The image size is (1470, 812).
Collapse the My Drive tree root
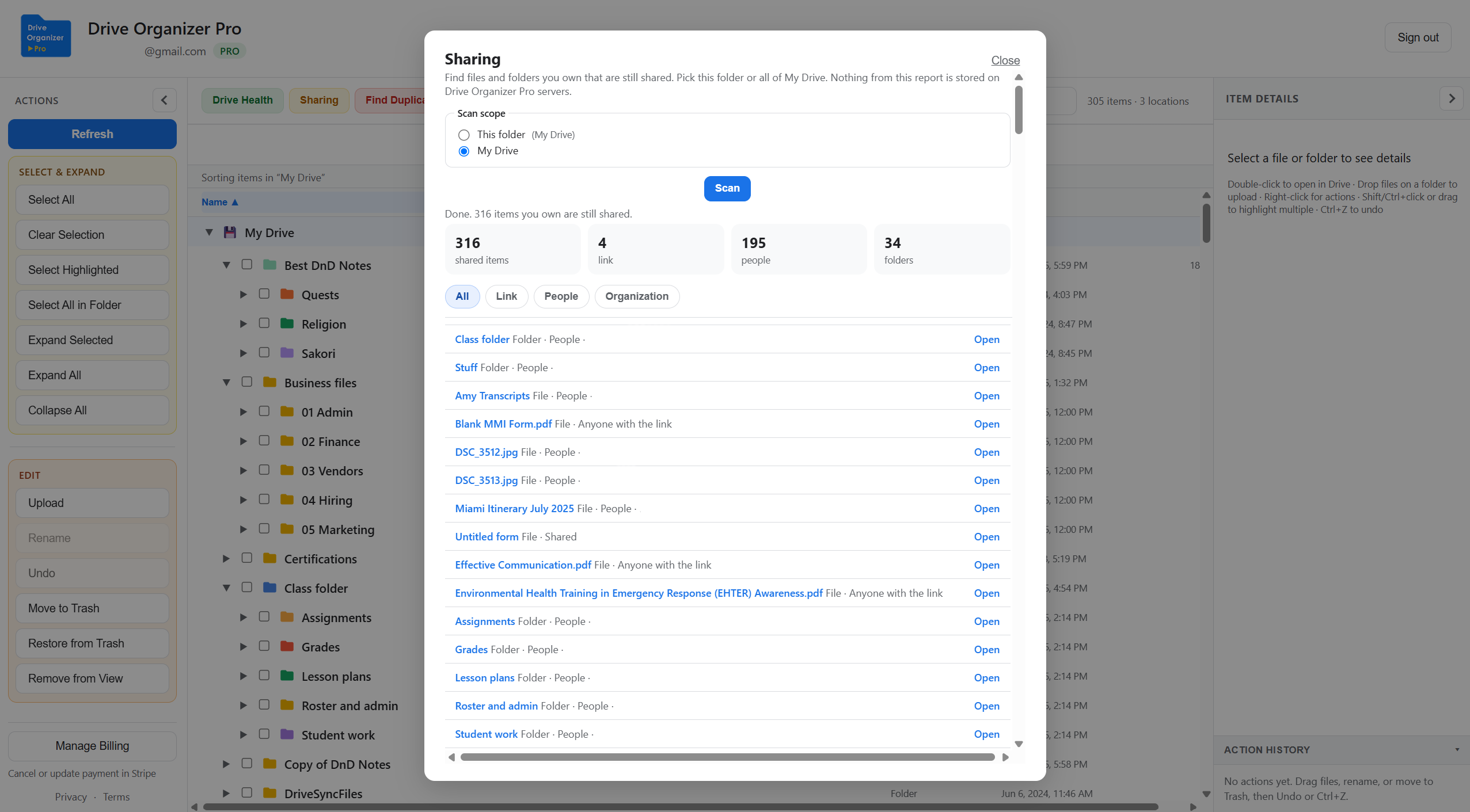(209, 232)
